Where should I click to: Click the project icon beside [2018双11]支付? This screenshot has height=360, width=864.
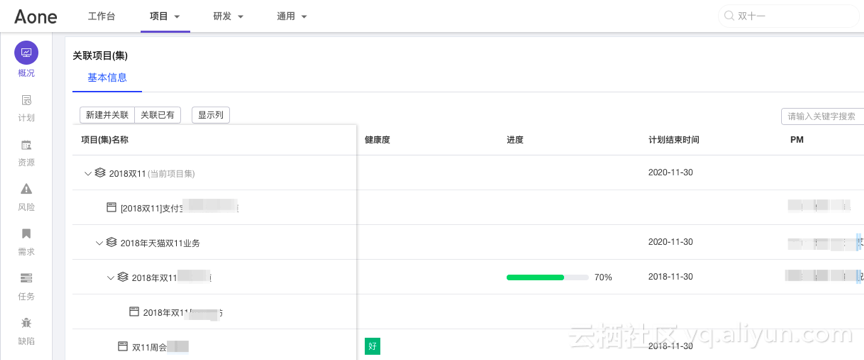click(111, 207)
